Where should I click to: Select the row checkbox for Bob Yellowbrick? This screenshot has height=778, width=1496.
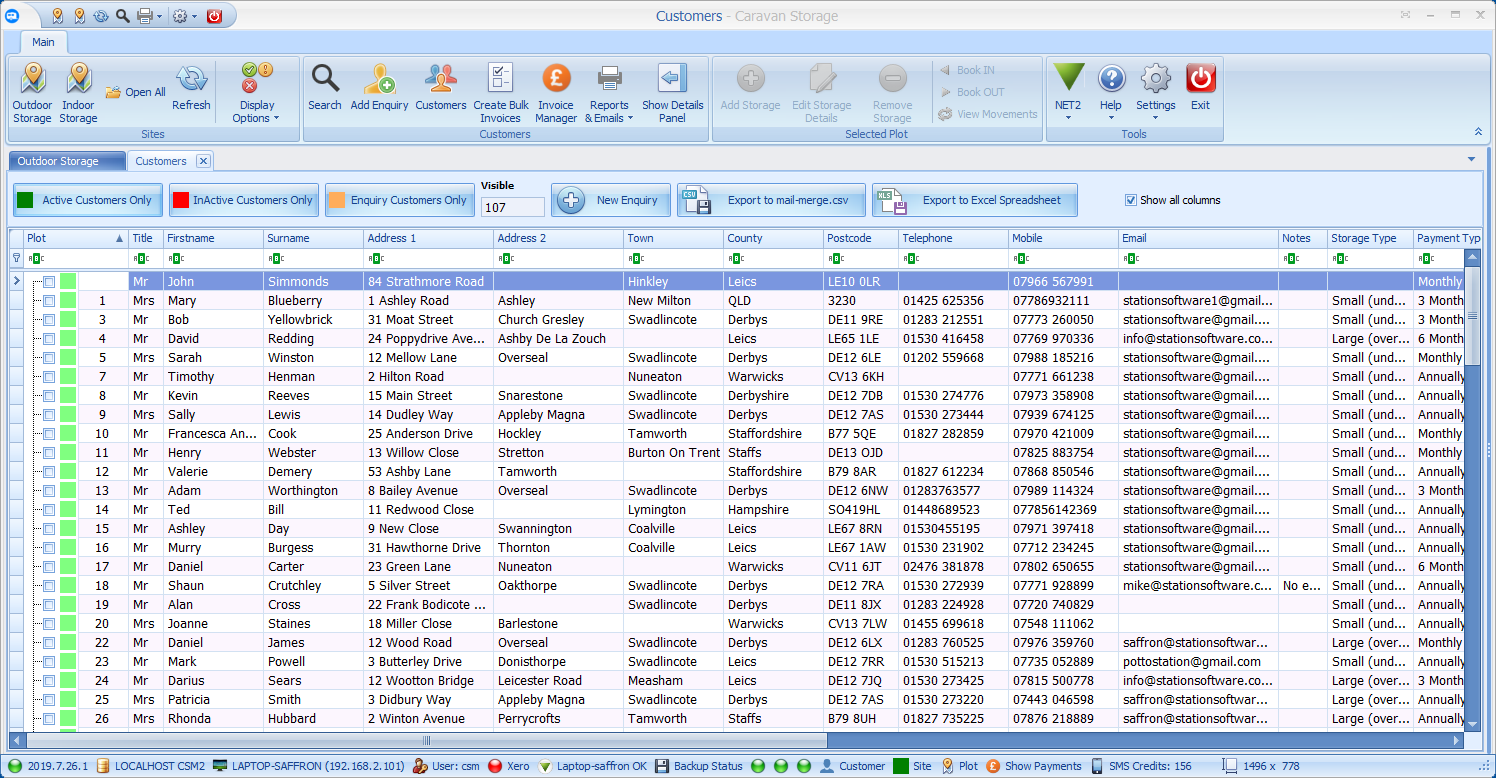[x=47, y=319]
